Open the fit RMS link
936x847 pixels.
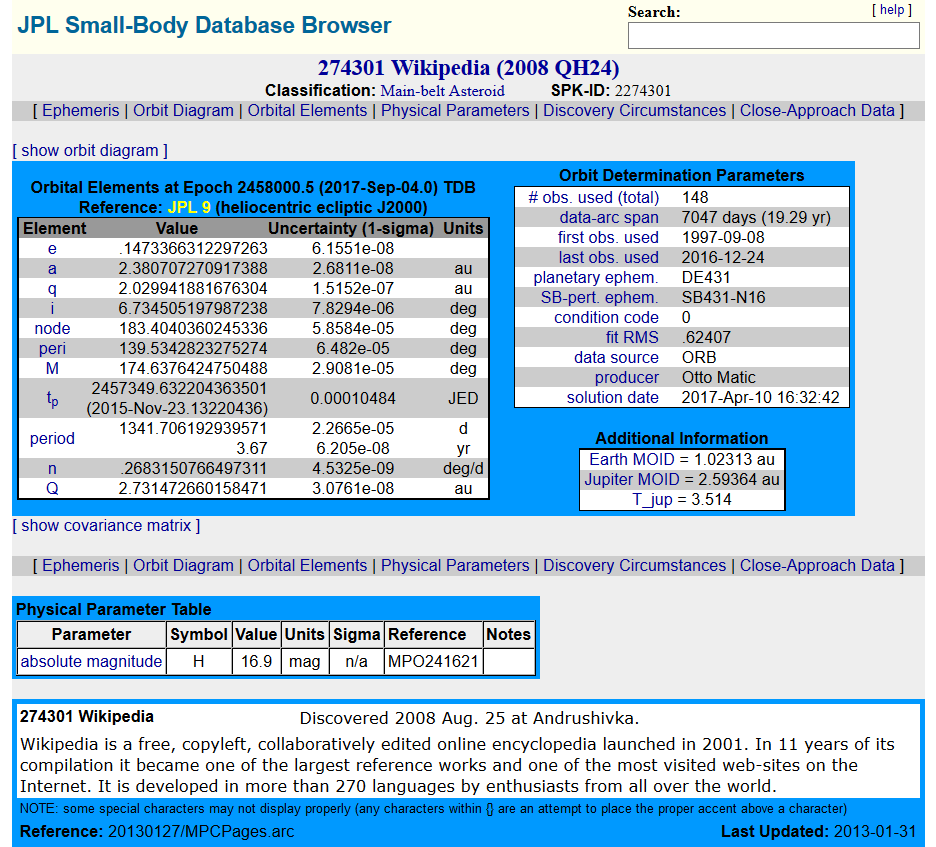(x=632, y=337)
